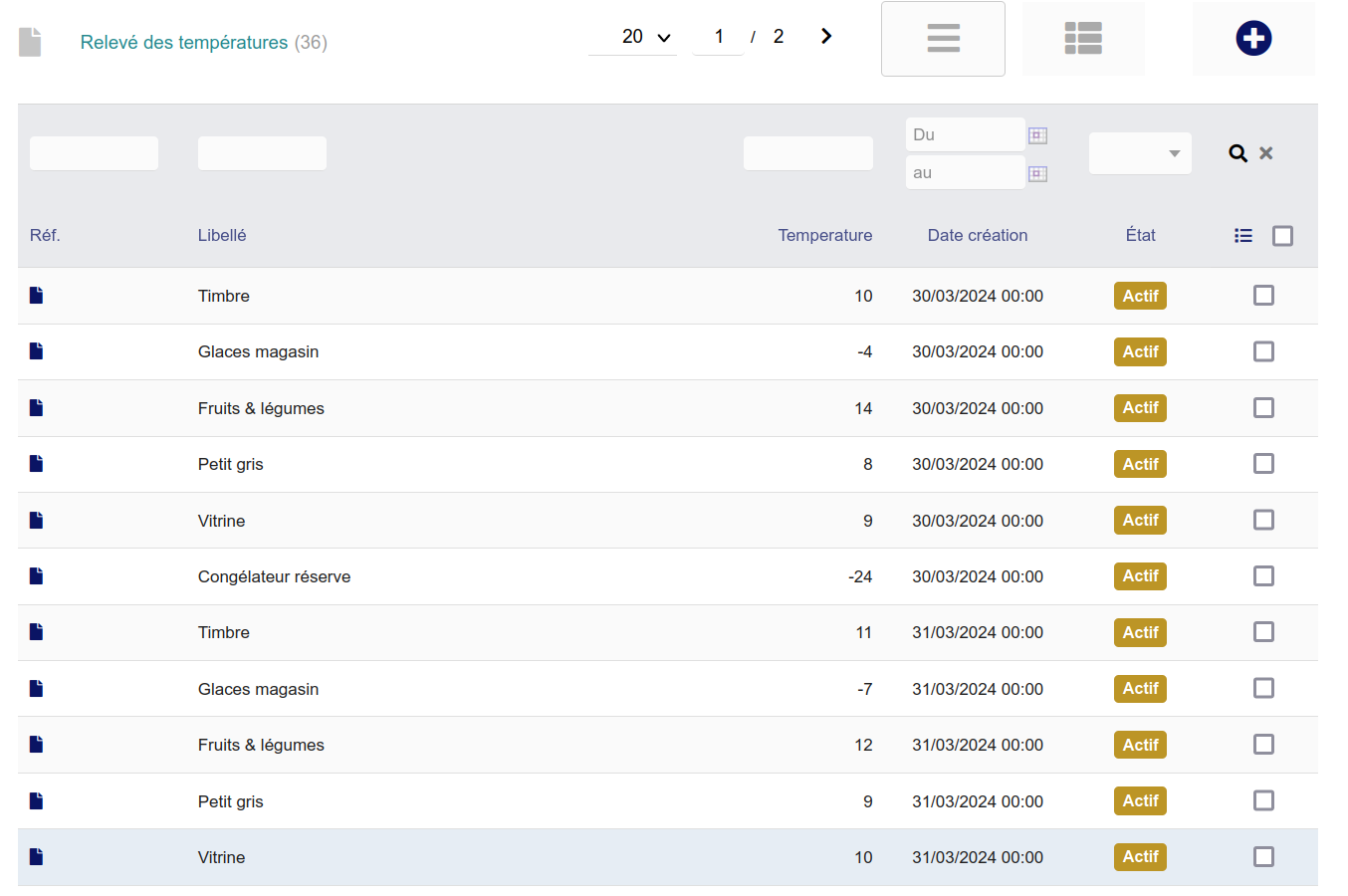1348x896 pixels.
Task: Clear search filters with X icon
Action: (x=1266, y=153)
